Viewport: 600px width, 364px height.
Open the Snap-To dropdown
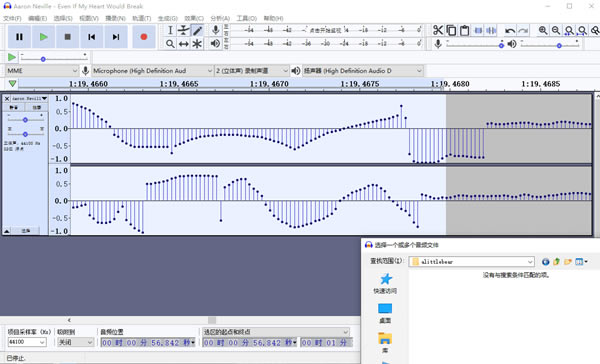(75, 342)
